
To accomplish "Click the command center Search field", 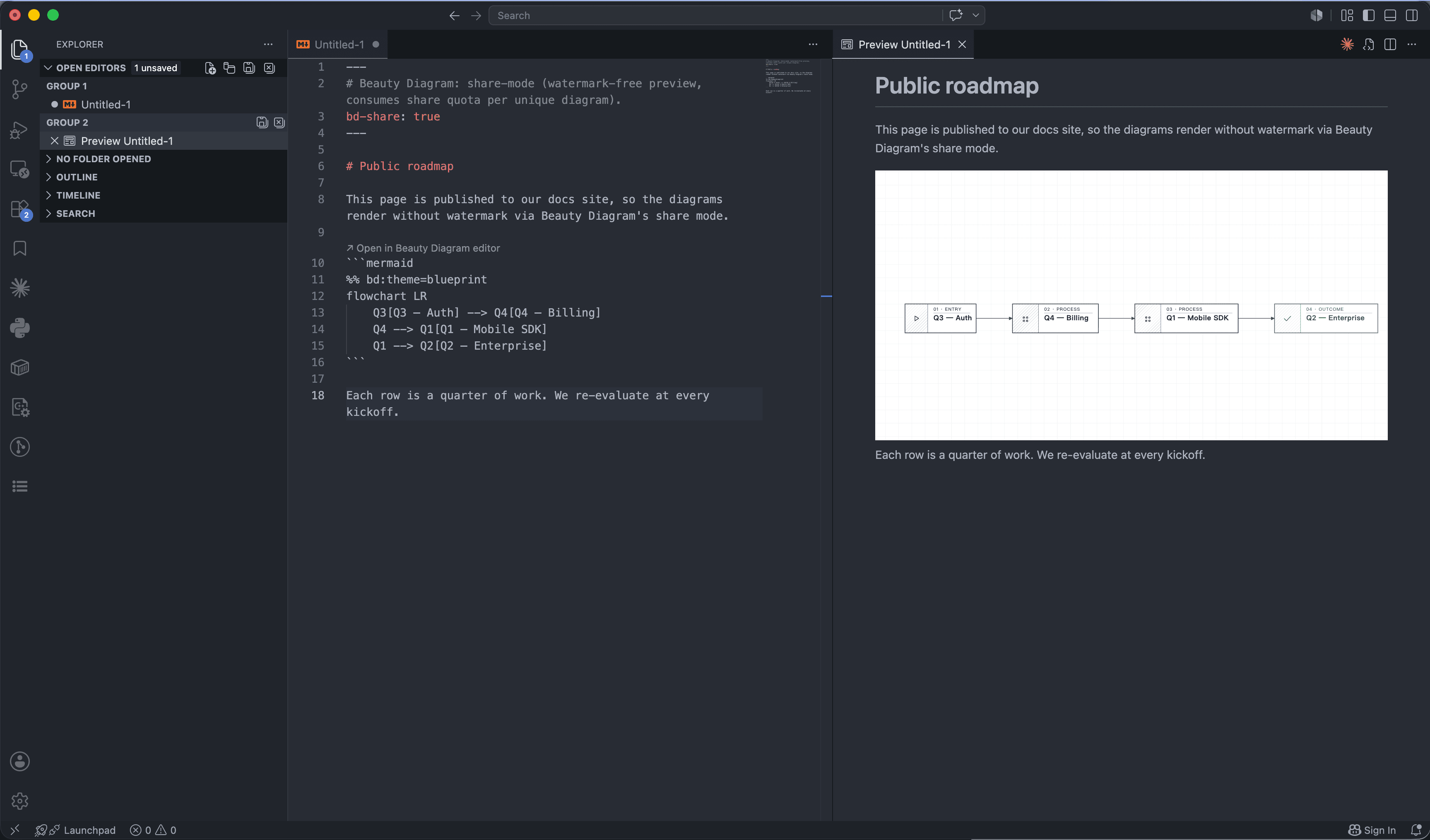I will pyautogui.click(x=715, y=15).
